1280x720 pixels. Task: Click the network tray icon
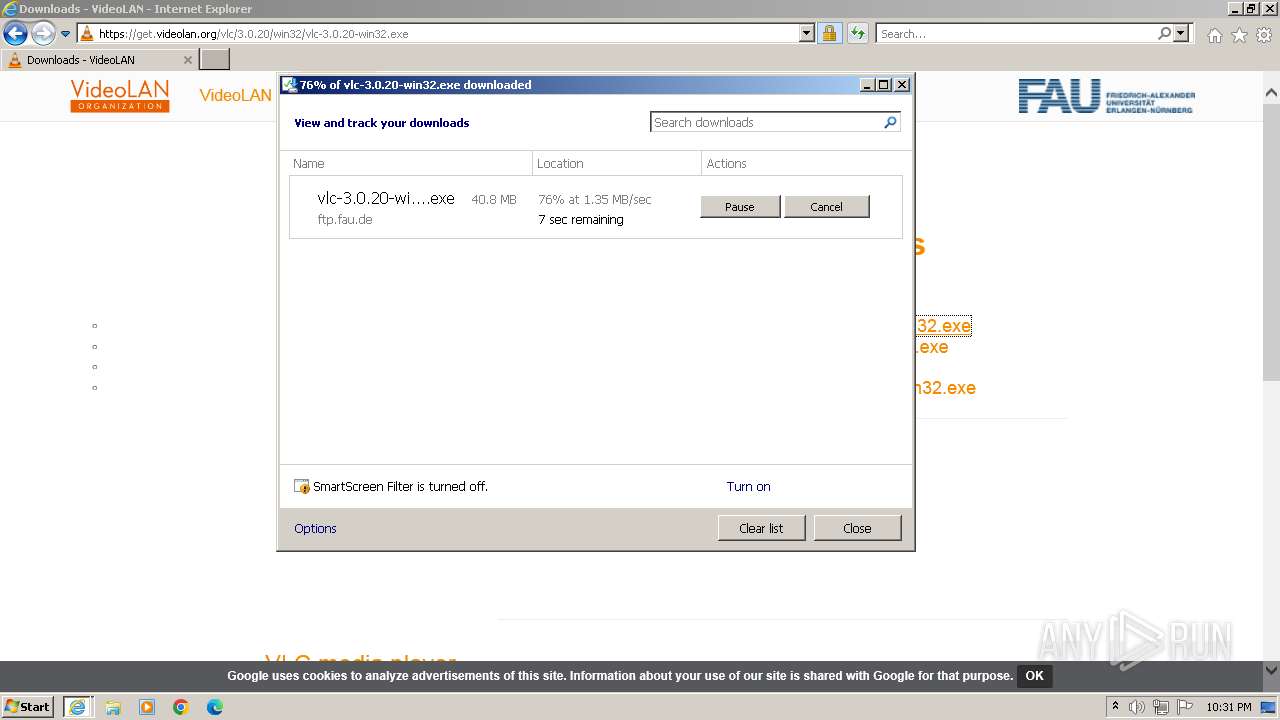click(1161, 707)
